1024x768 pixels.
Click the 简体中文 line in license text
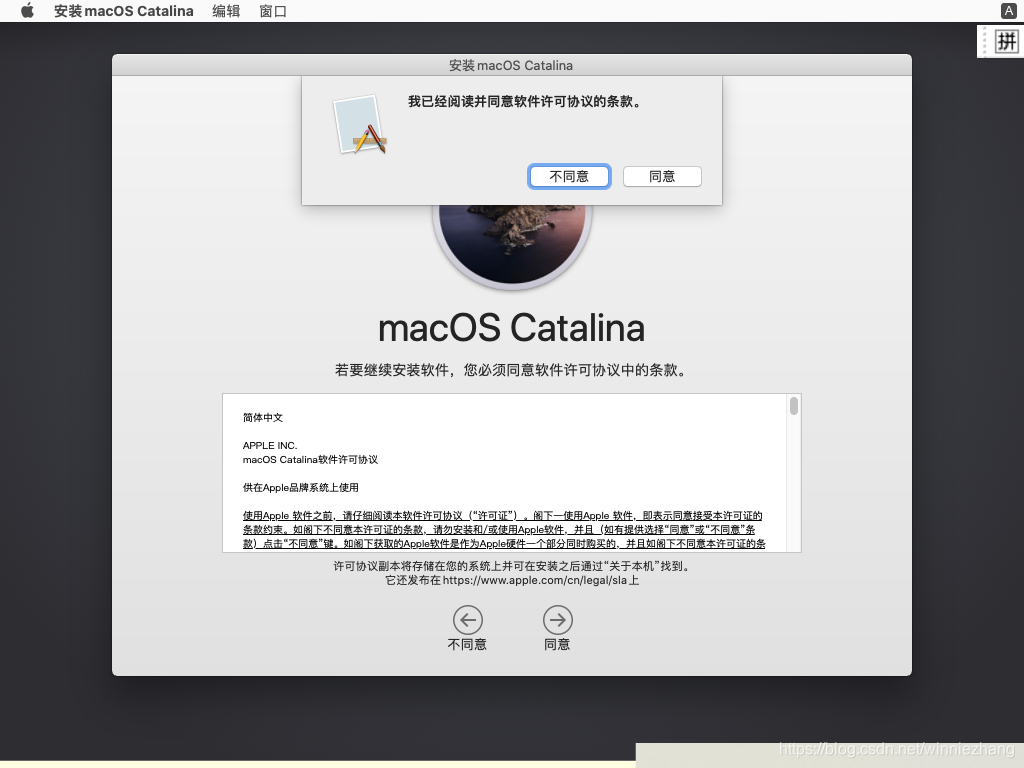[x=263, y=417]
